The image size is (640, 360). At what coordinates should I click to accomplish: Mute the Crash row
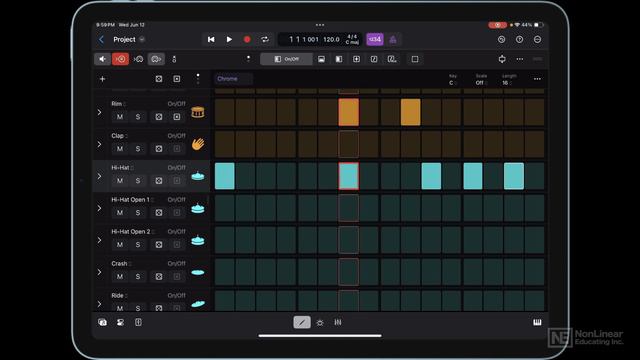(120, 276)
